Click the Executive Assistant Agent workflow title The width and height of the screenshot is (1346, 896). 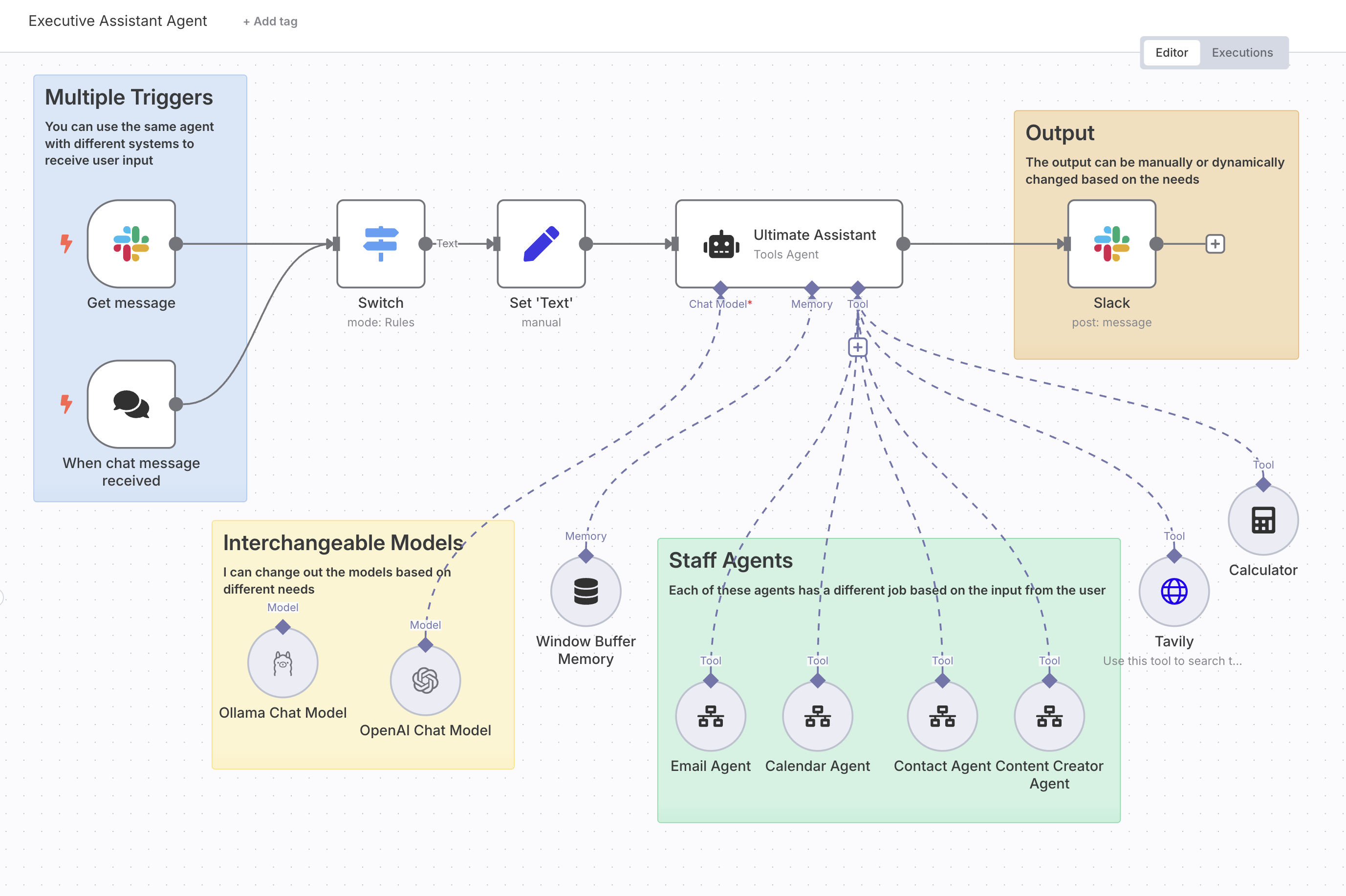coord(118,21)
